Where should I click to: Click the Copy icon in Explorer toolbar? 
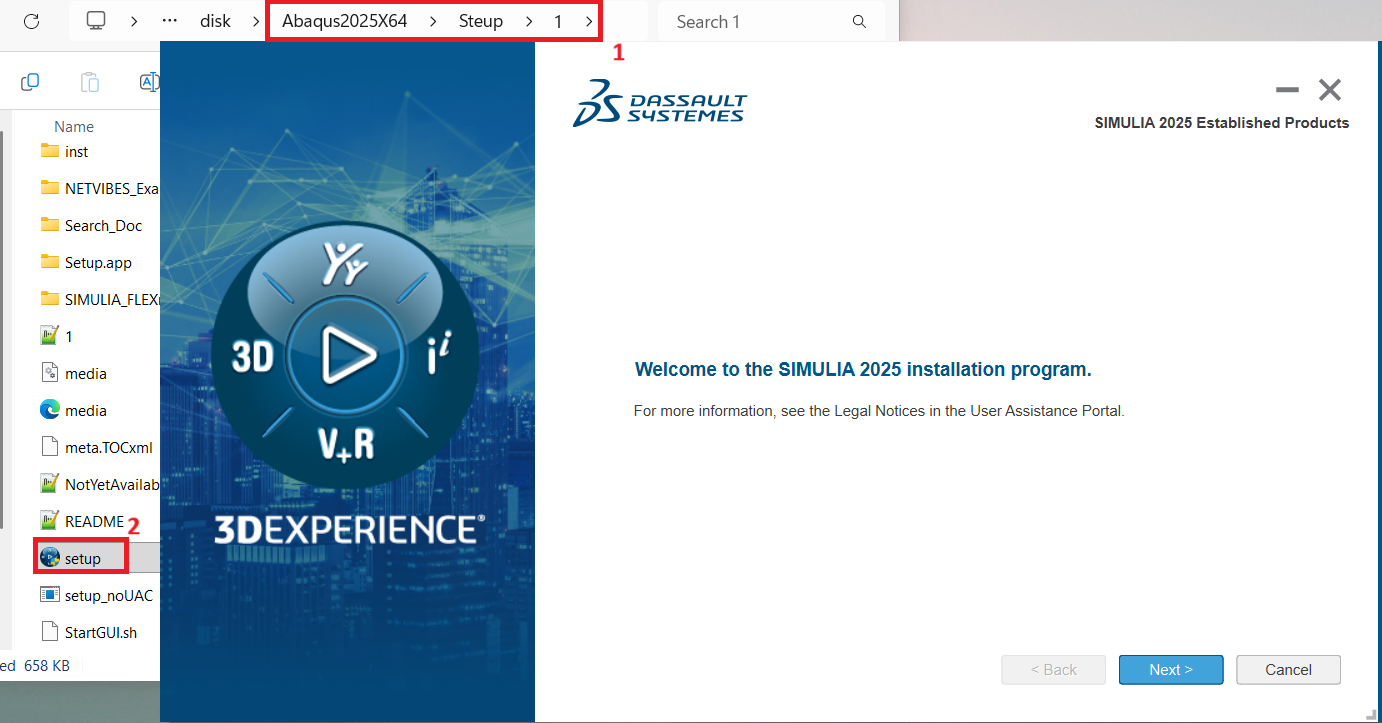coord(30,81)
